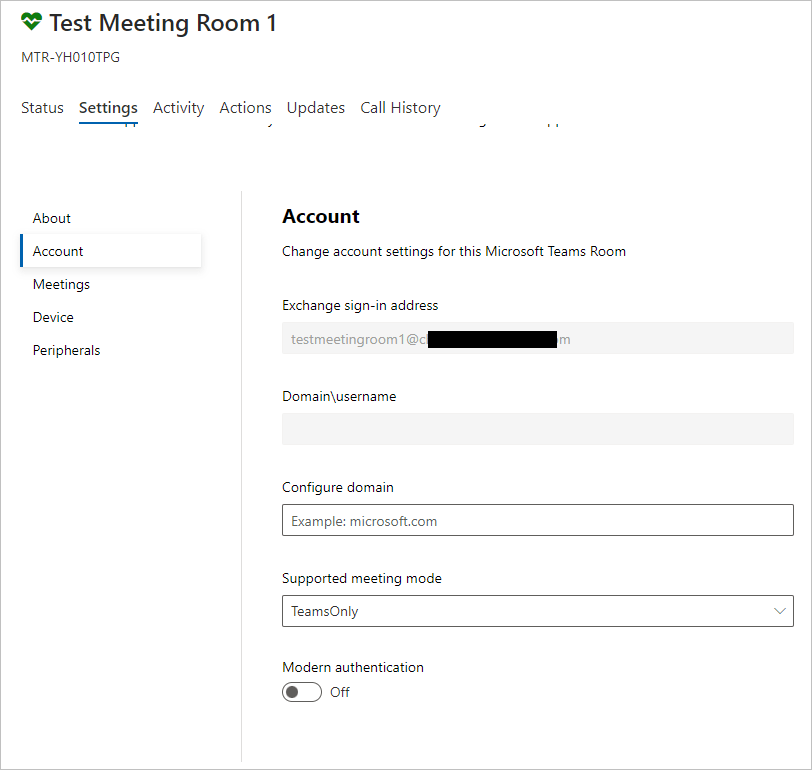Click the Test Meeting Room 1 title
This screenshot has width=812, height=770.
coord(163,23)
